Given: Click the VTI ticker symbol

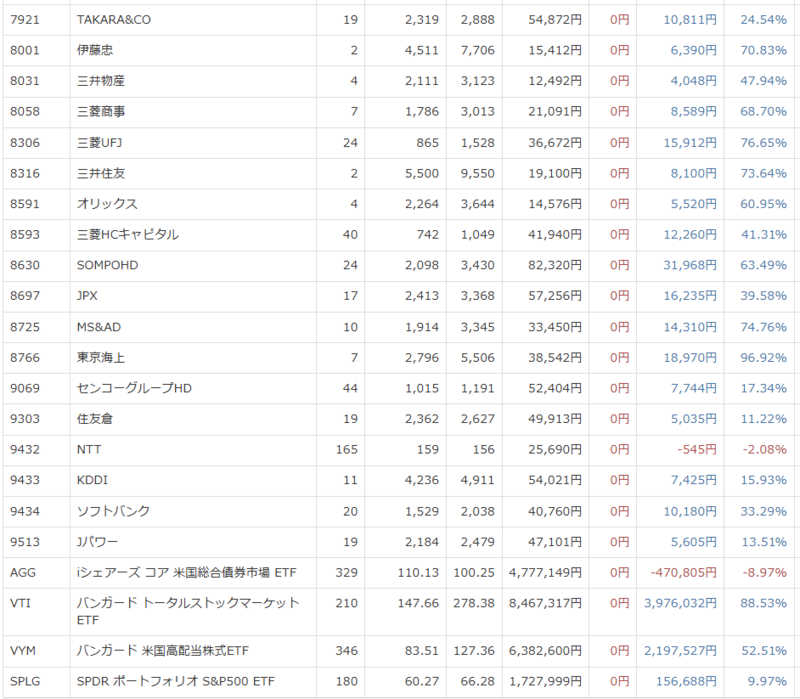Looking at the screenshot, I should [20, 603].
